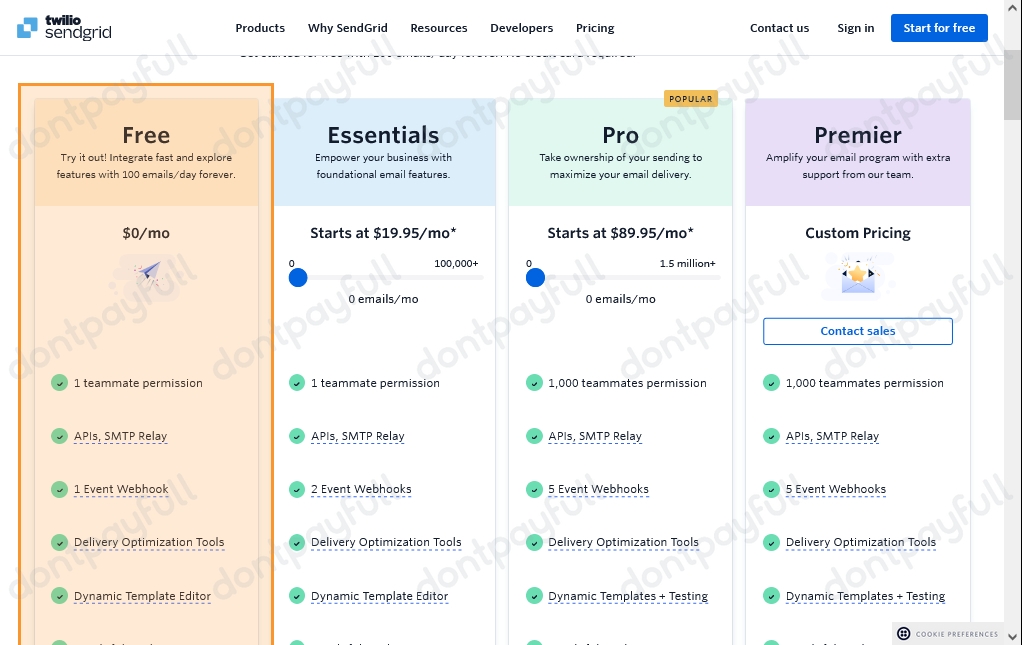Select "Why SendGrid" in the navigation bar

348,28
